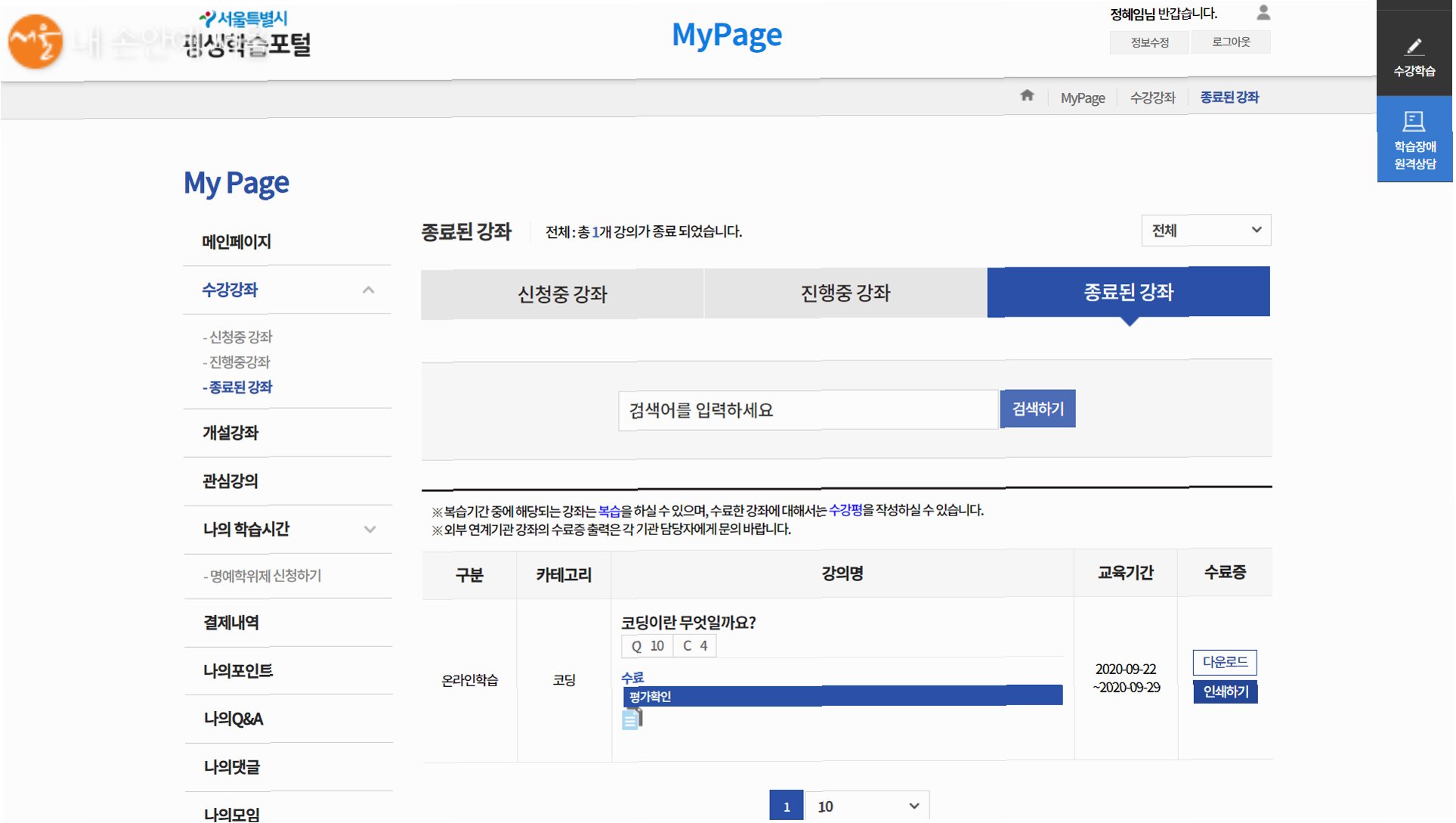Click the search keyword input field
Screen dimensions: 1456x823
point(809,411)
